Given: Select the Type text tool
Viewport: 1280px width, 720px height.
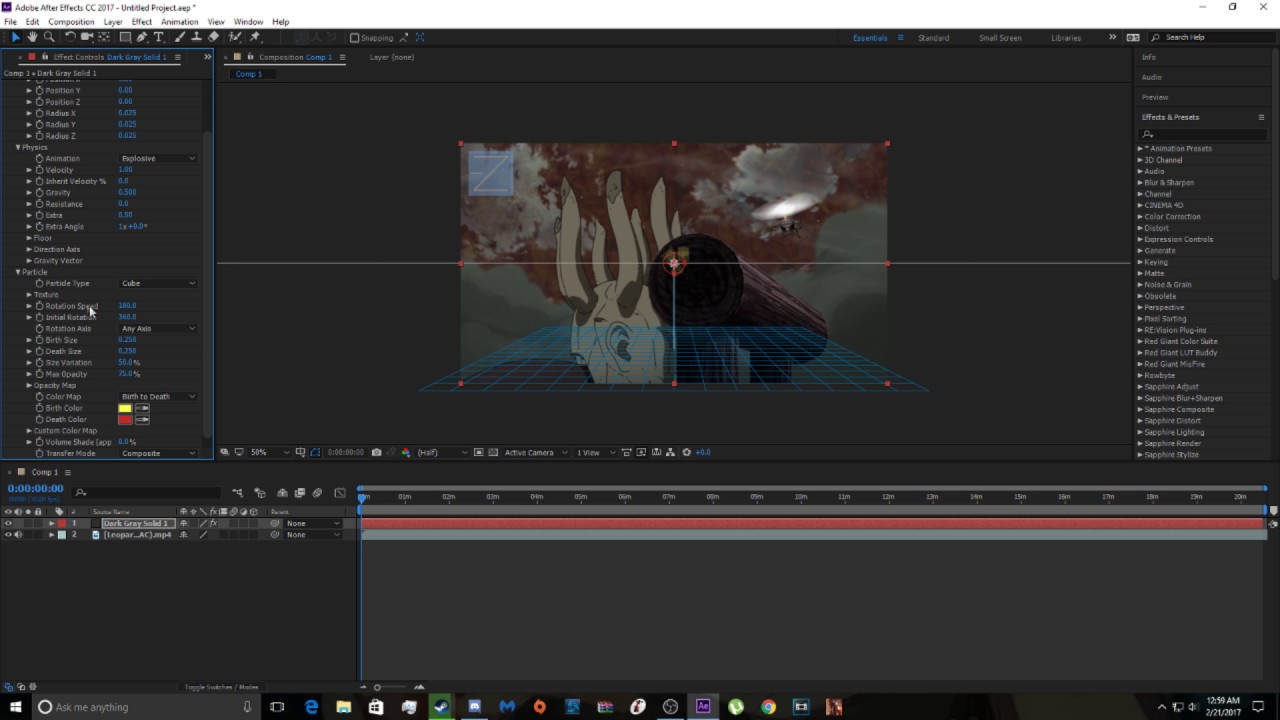Looking at the screenshot, I should coord(158,37).
